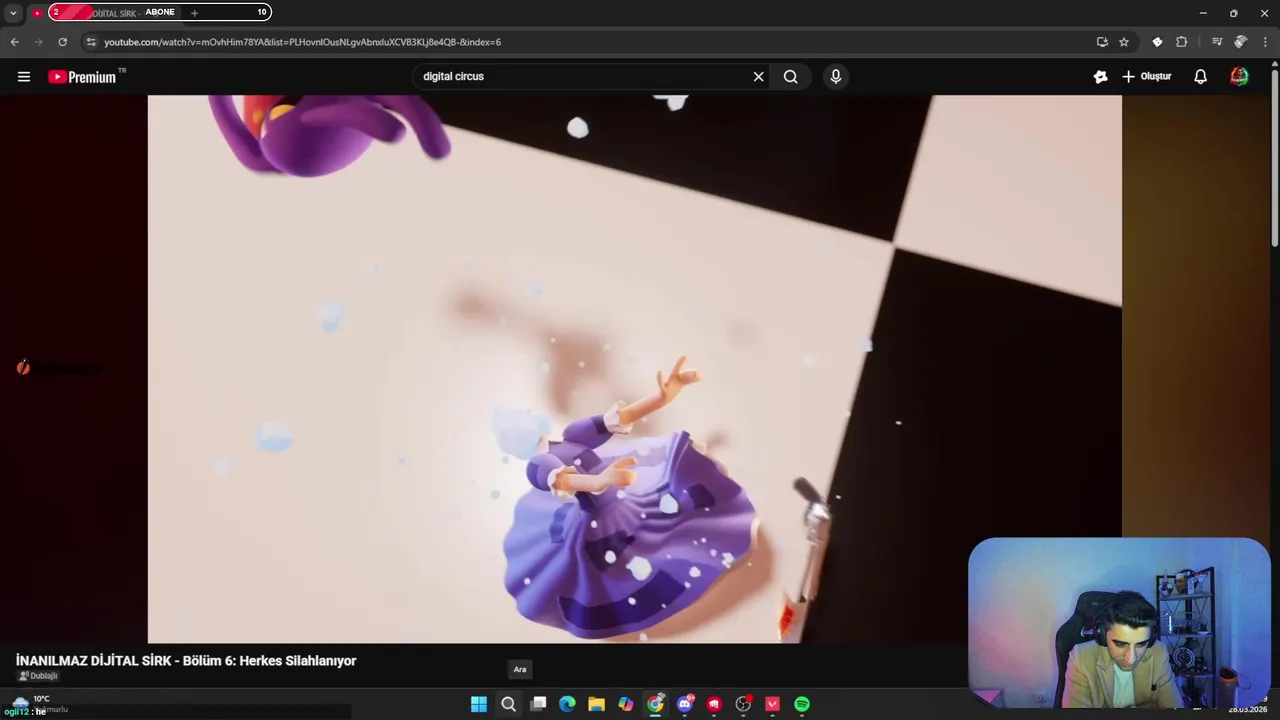
Task: Click the browser forward arrow
Action: click(38, 42)
